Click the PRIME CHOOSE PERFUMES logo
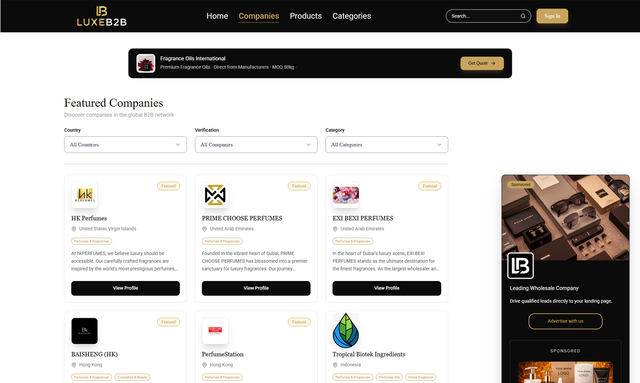The image size is (640, 383). click(215, 195)
